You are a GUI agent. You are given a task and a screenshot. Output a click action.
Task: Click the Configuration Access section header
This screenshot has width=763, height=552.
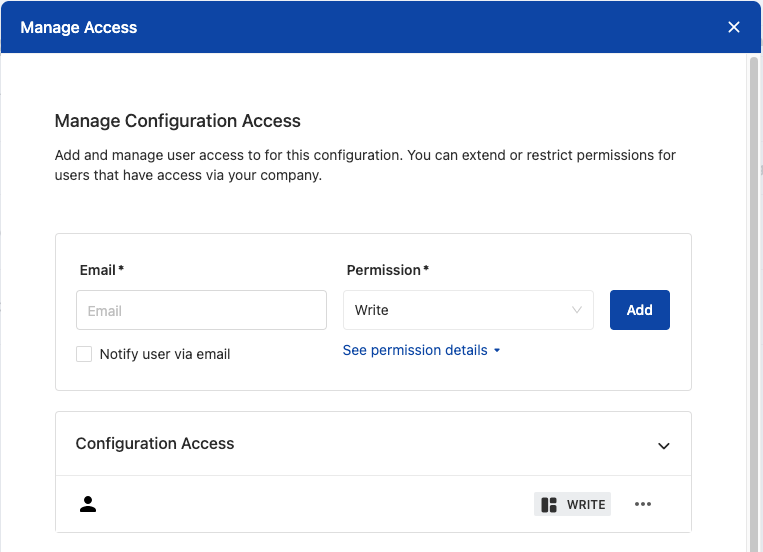point(373,444)
